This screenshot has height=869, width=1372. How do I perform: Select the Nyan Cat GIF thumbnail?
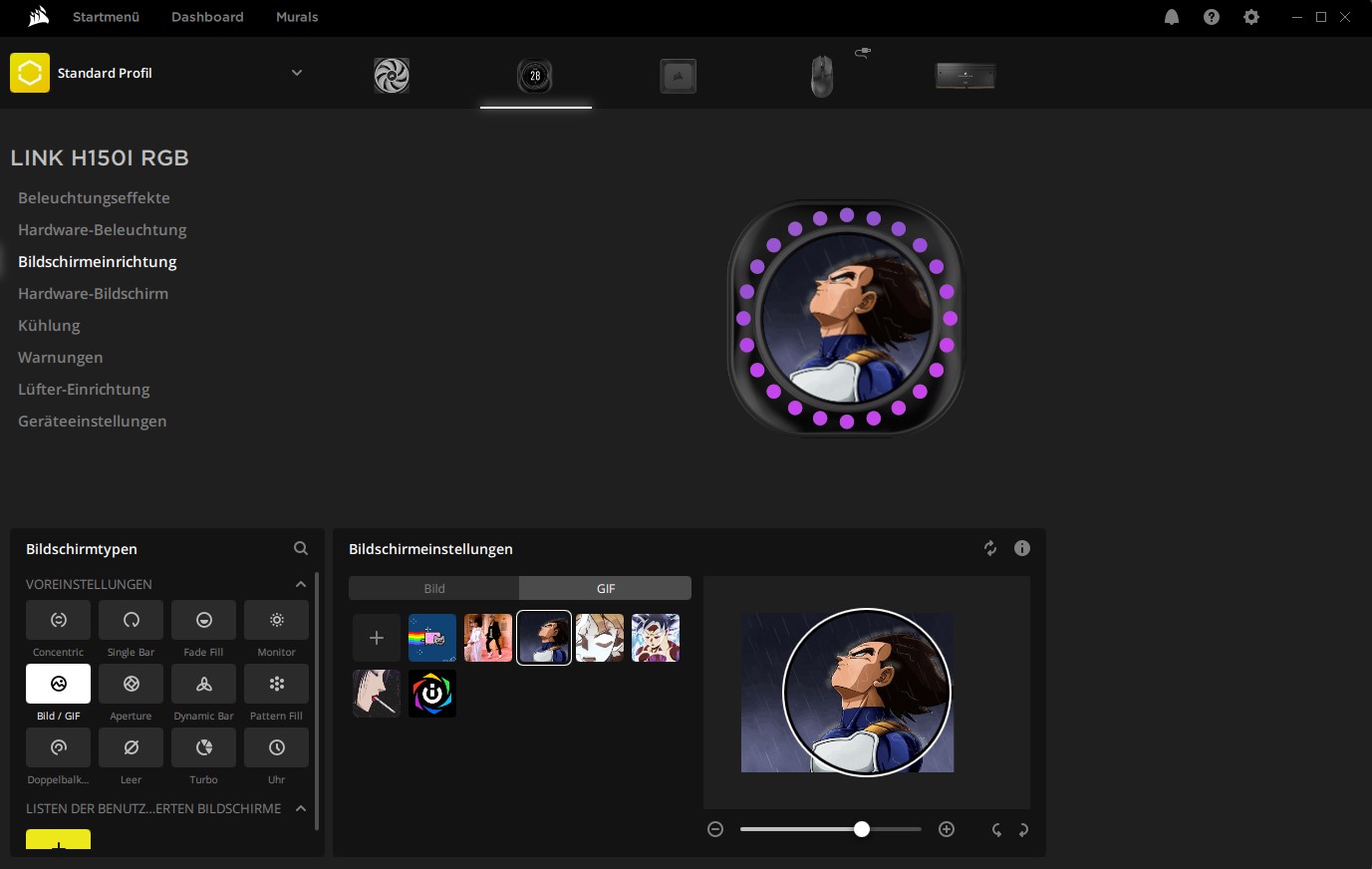[x=432, y=638]
